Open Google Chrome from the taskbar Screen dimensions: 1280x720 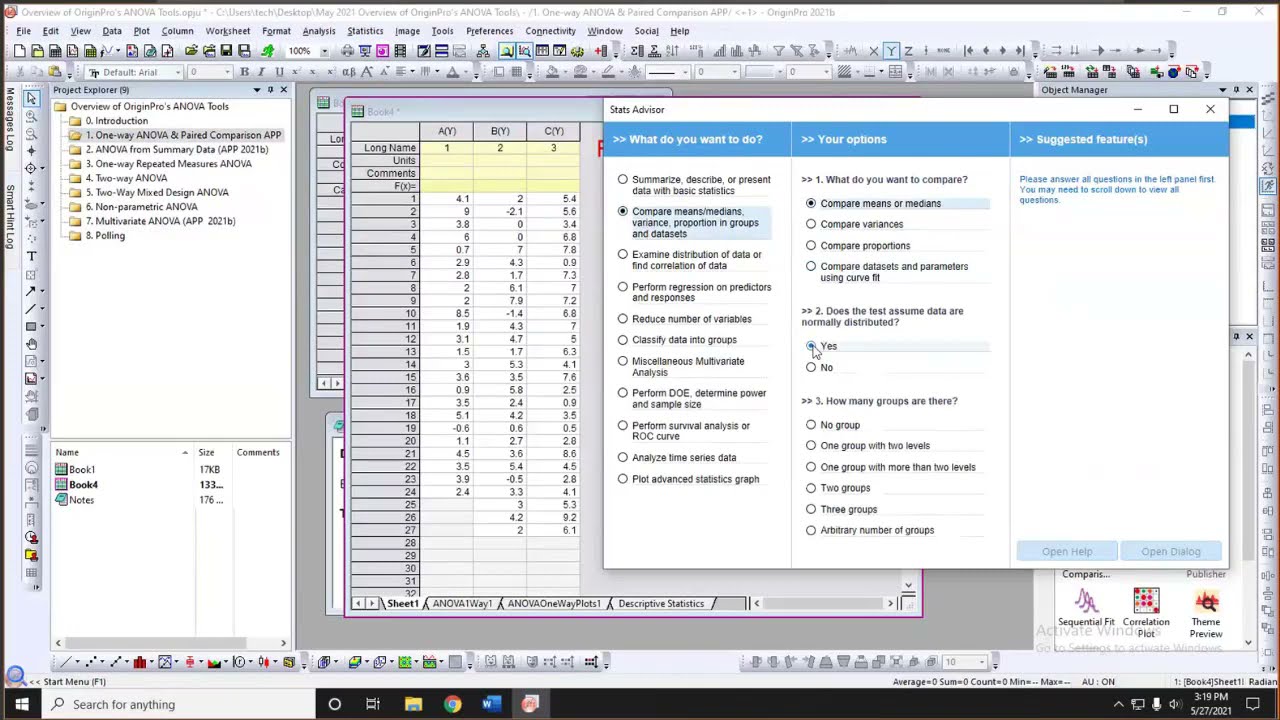(452, 704)
